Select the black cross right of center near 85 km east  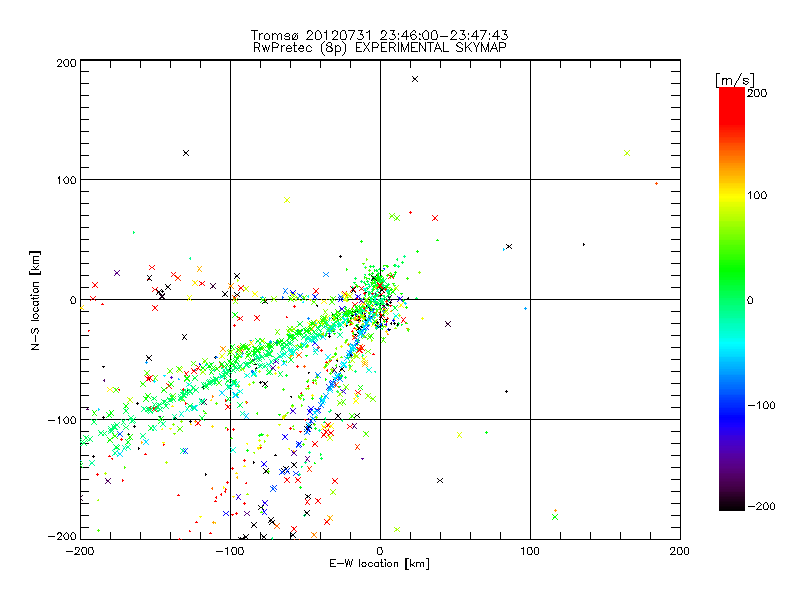[x=509, y=246]
